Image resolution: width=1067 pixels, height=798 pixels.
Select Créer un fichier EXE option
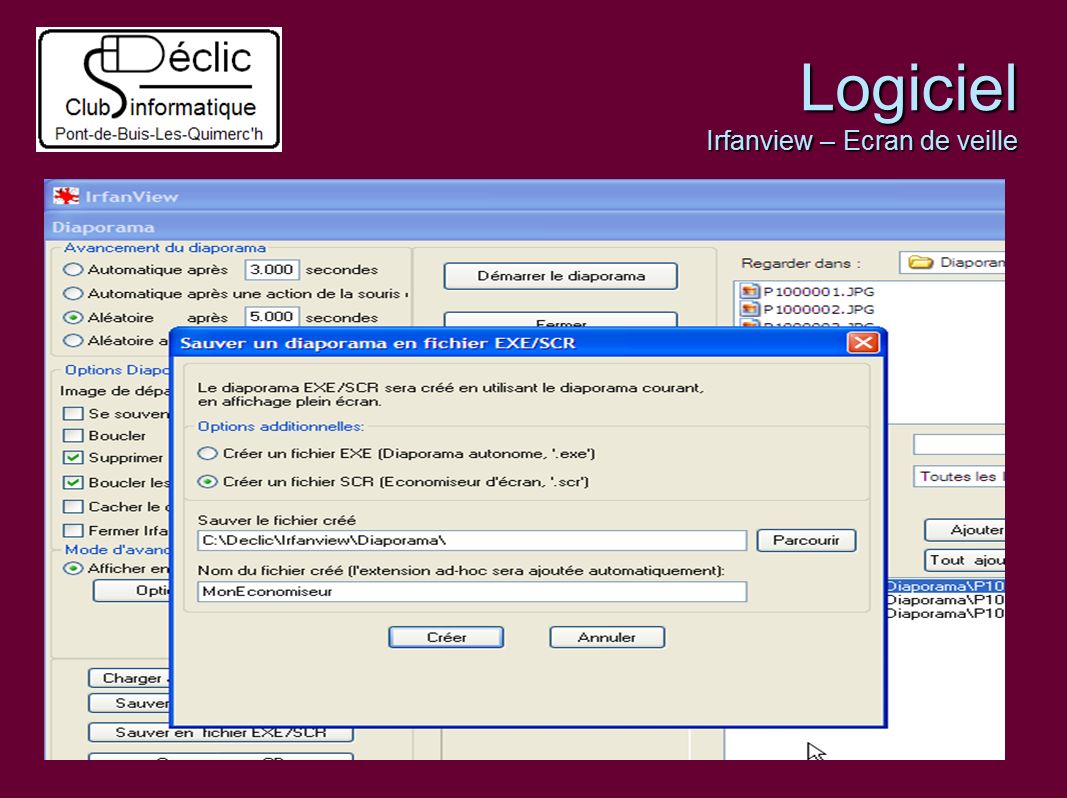click(x=207, y=453)
